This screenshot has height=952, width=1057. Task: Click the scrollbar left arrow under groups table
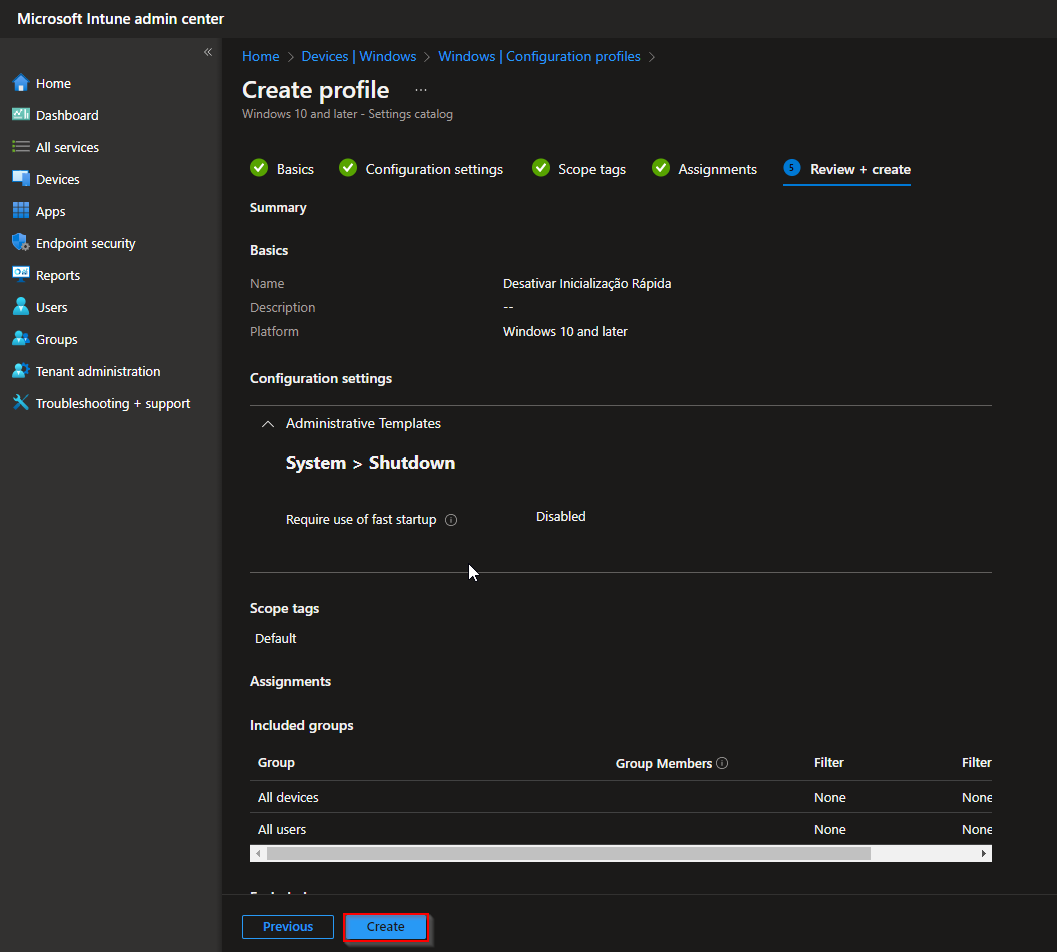tap(258, 854)
